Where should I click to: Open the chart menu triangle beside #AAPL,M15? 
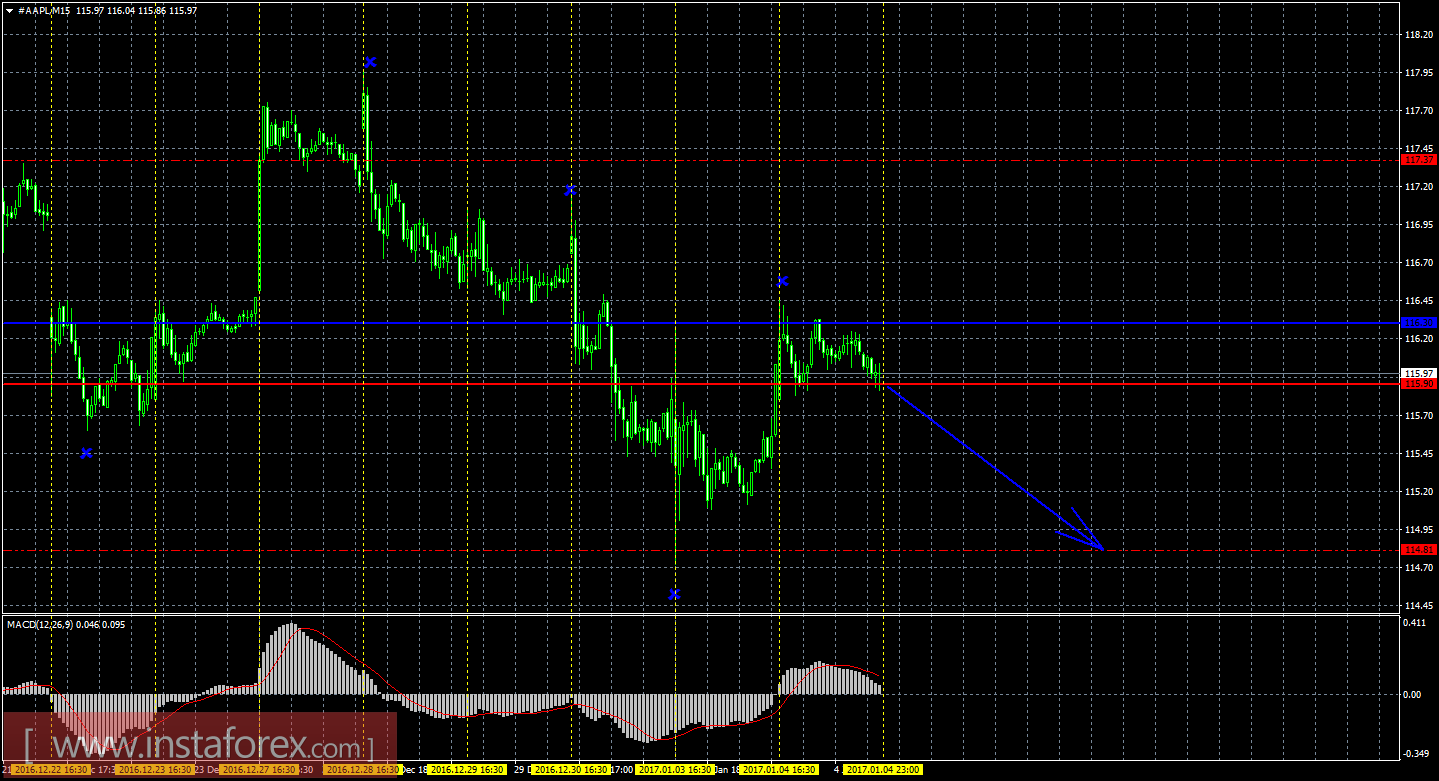coord(9,9)
